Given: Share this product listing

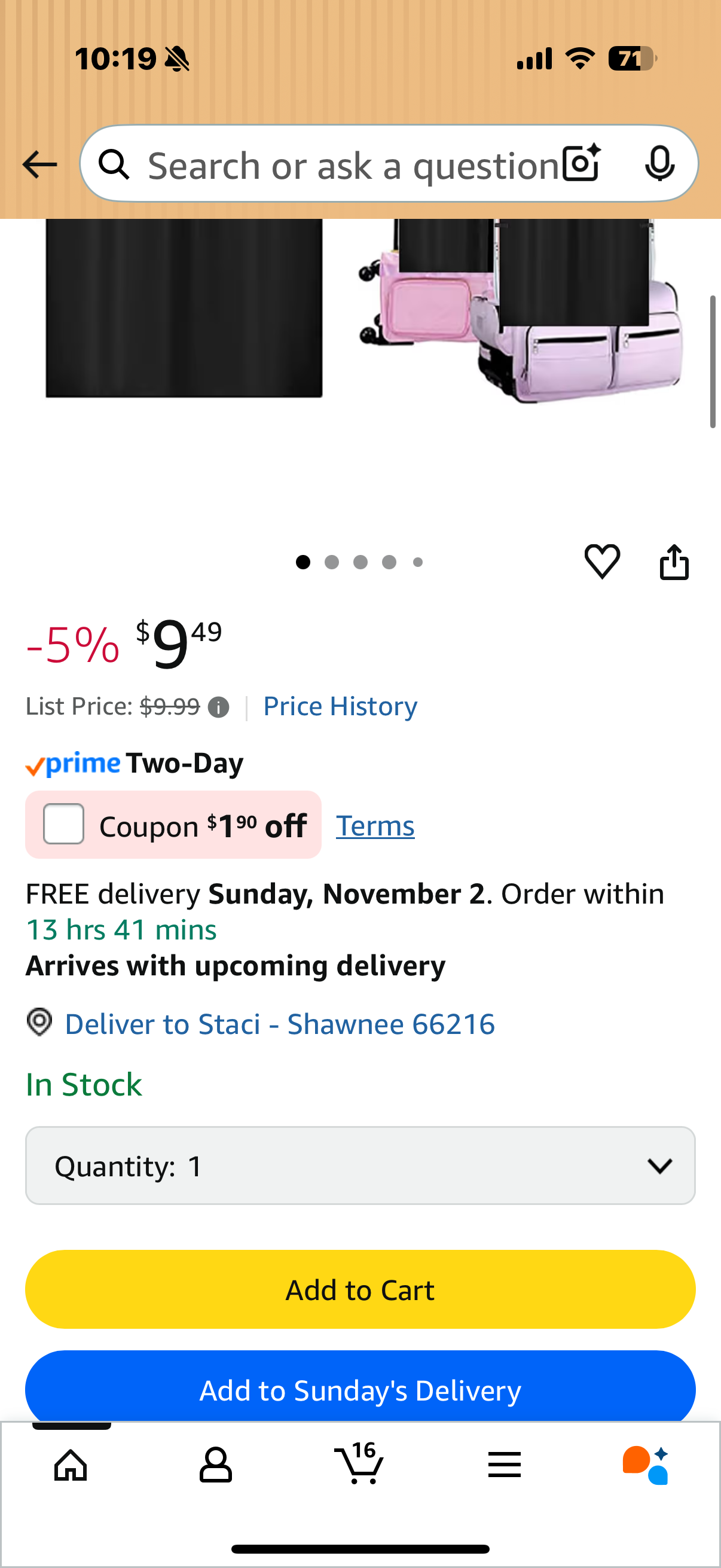Looking at the screenshot, I should coord(674,562).
